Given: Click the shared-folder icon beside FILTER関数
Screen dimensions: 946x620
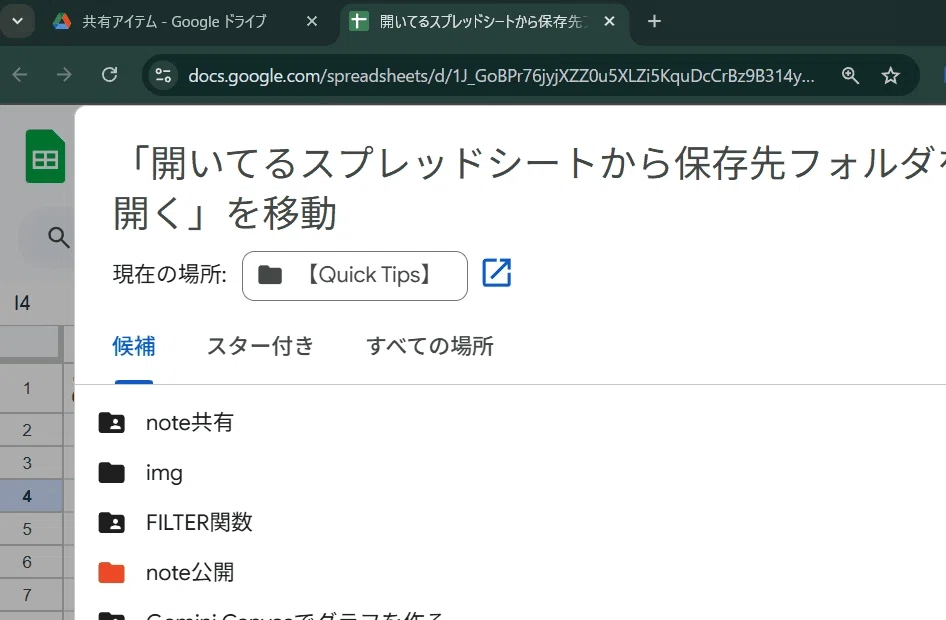Looking at the screenshot, I should coord(112,522).
